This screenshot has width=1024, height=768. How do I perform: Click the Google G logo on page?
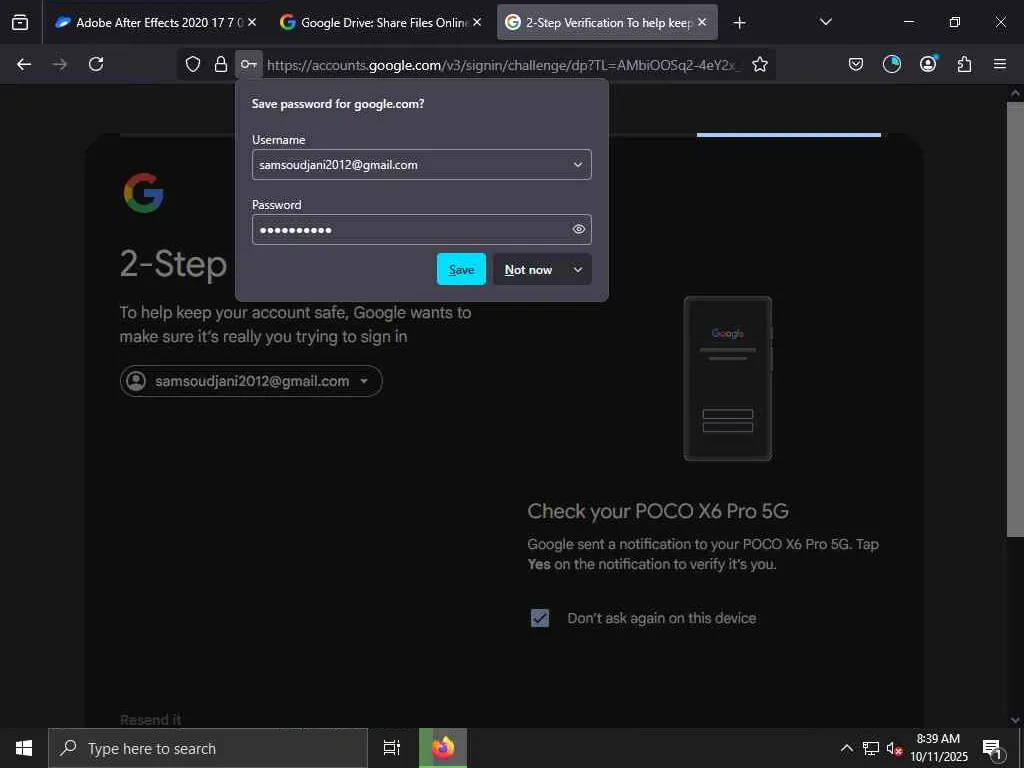point(144,193)
